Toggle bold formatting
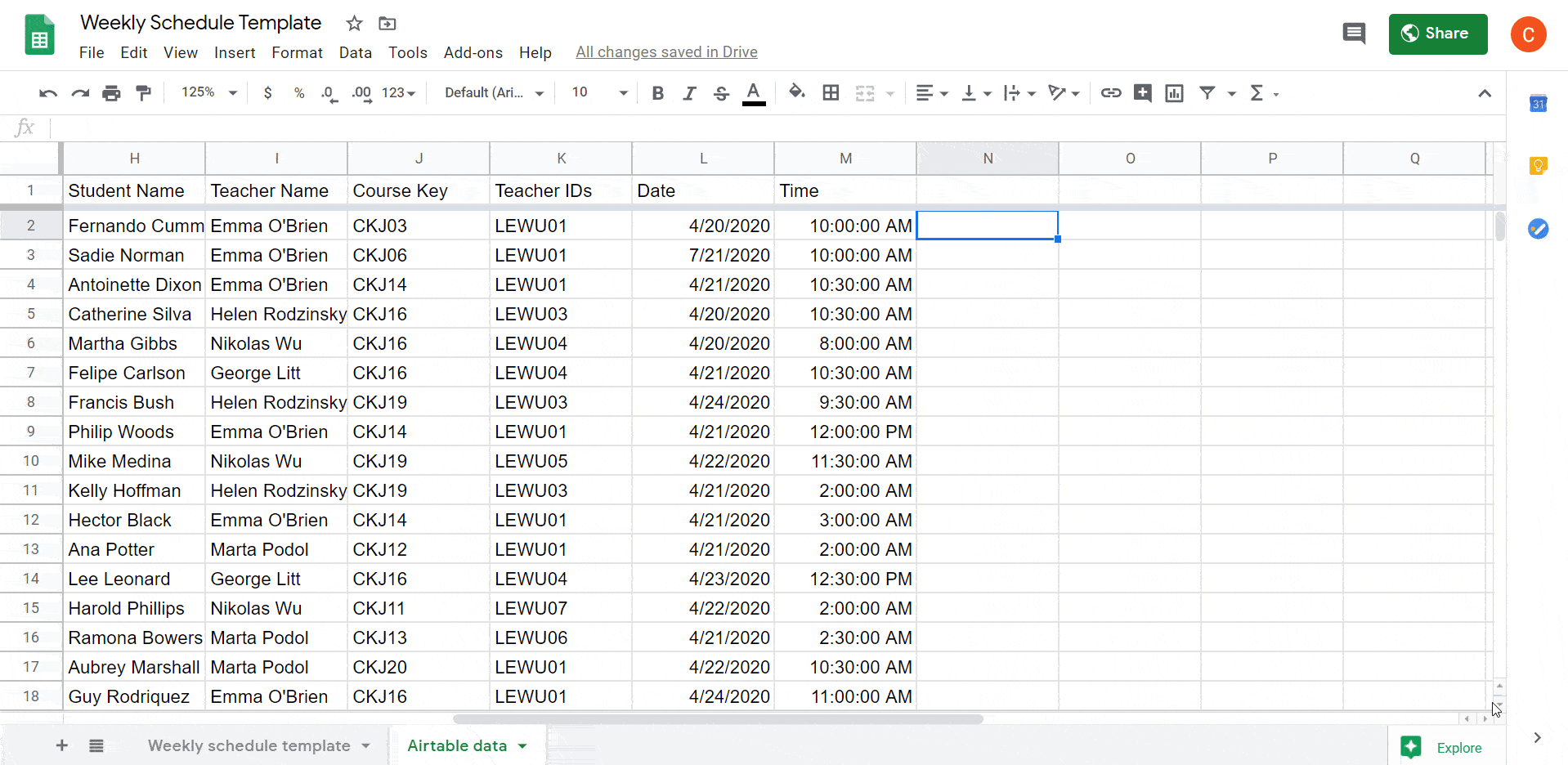The height and width of the screenshot is (765, 1568). tap(657, 92)
